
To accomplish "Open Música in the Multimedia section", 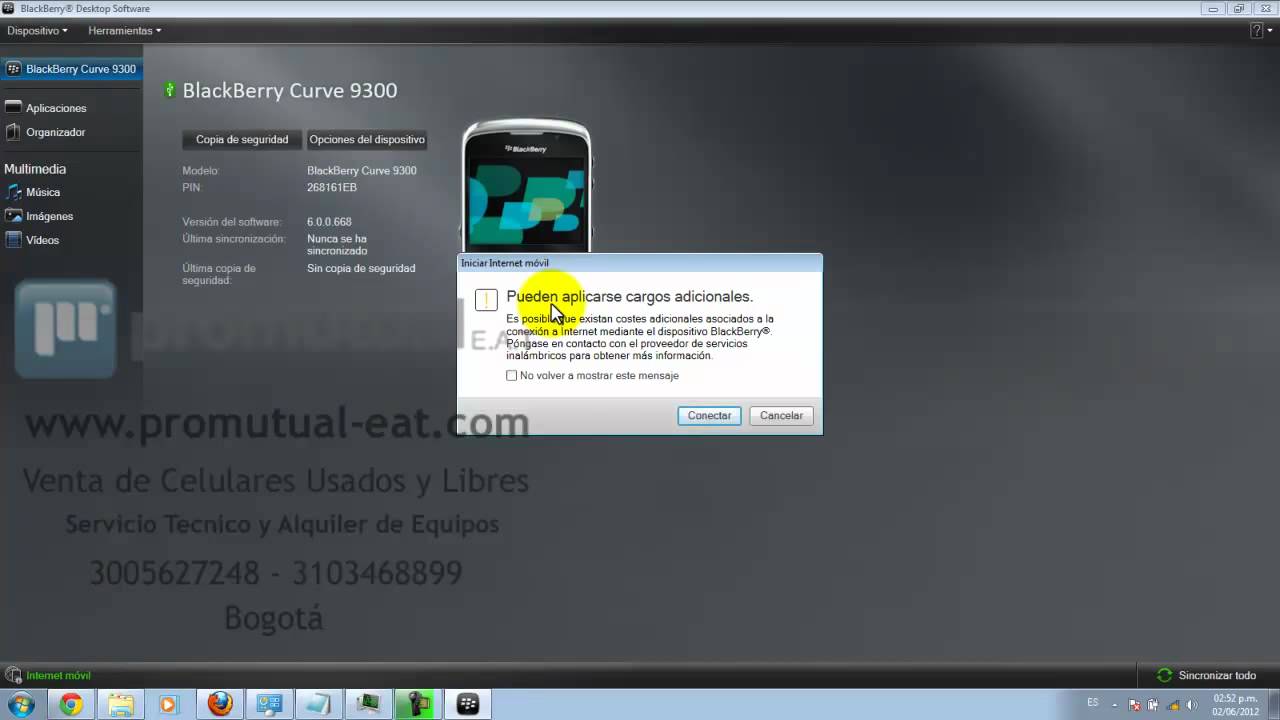I will tap(43, 192).
